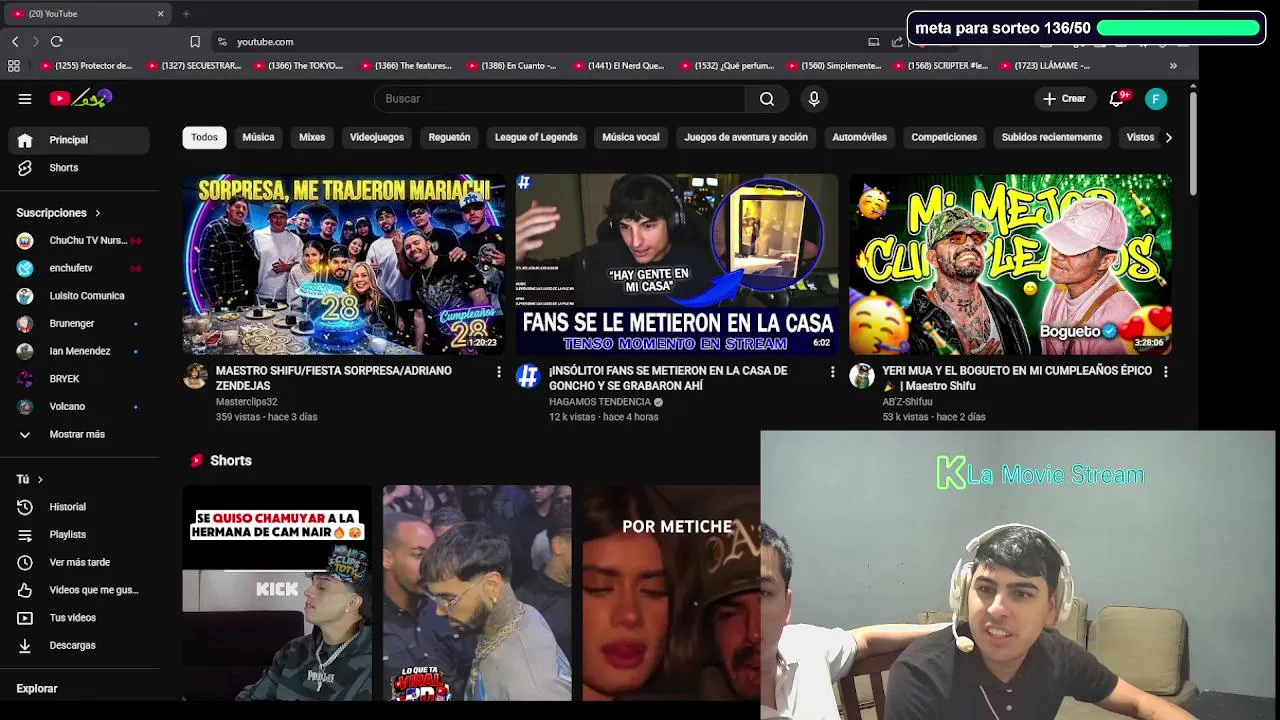Select the Competiciones chip

pos(944,137)
